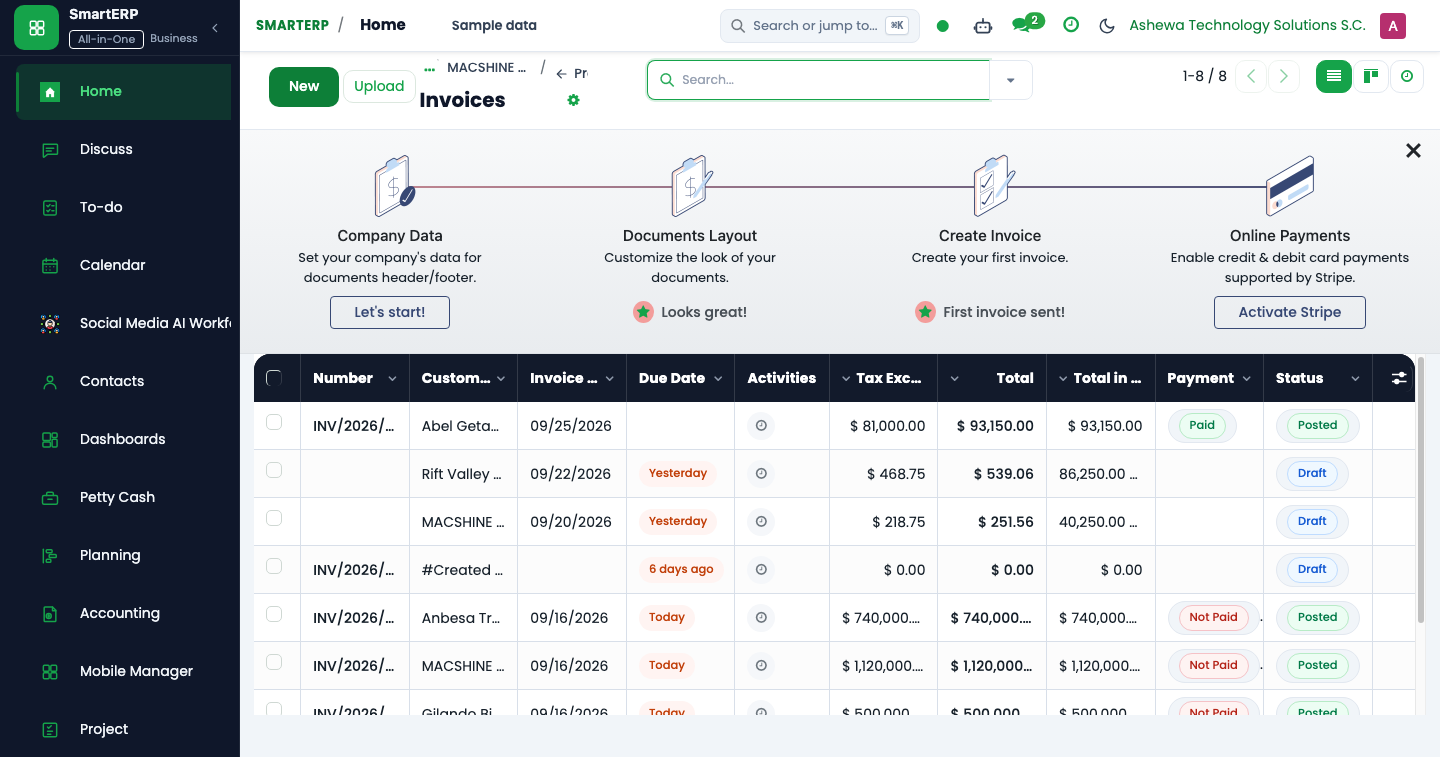Go to Accounting in the sidebar
The image size is (1440, 757).
[x=124, y=614]
